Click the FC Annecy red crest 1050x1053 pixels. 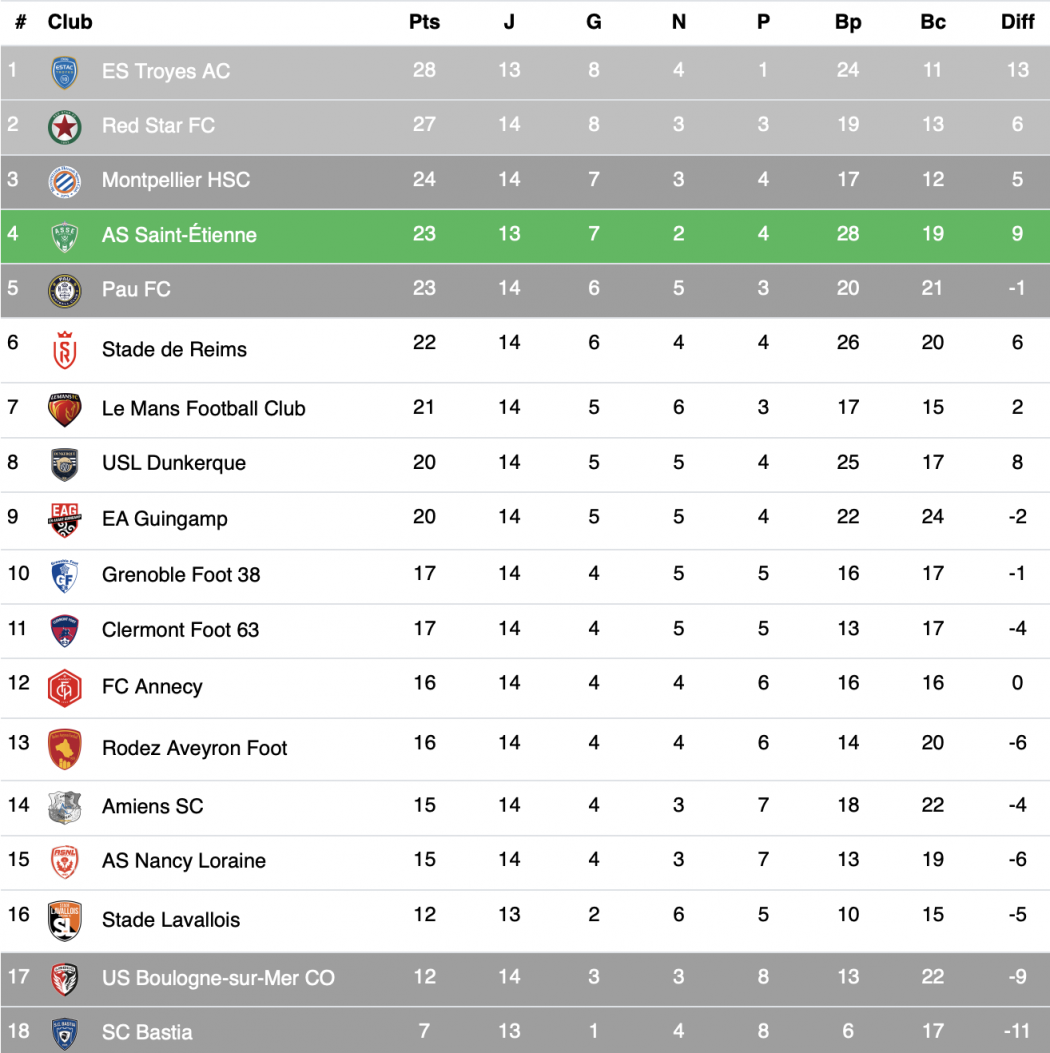point(65,687)
